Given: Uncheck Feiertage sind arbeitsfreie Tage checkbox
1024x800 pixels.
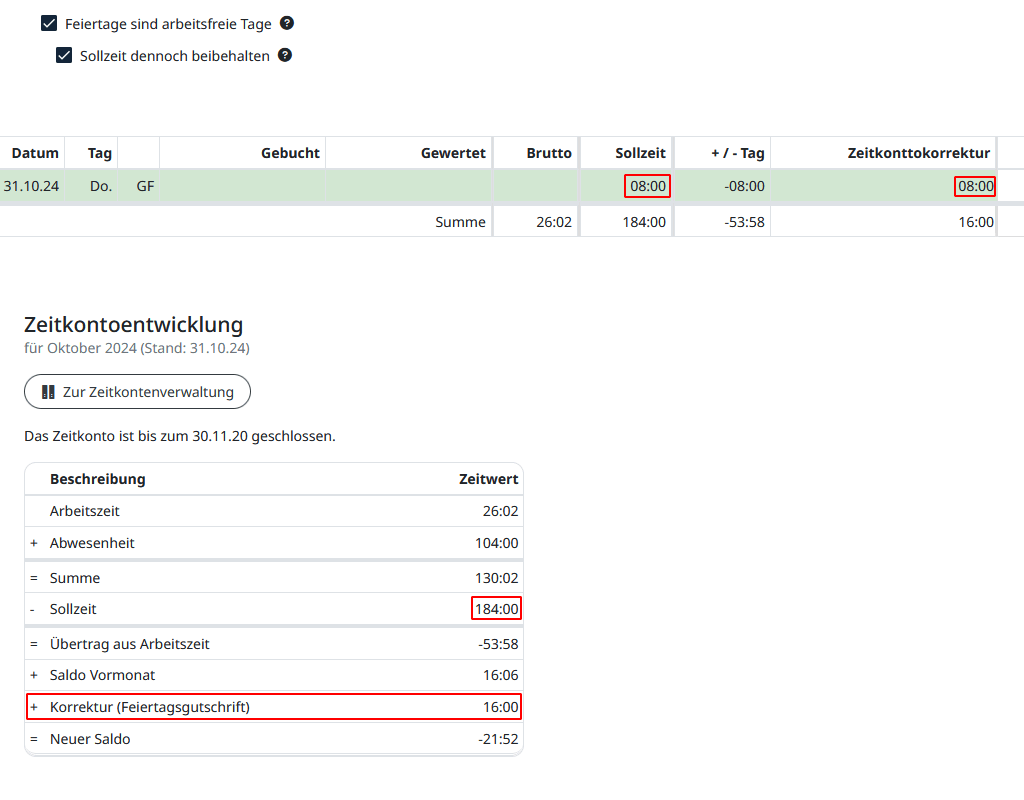Looking at the screenshot, I should click(49, 23).
